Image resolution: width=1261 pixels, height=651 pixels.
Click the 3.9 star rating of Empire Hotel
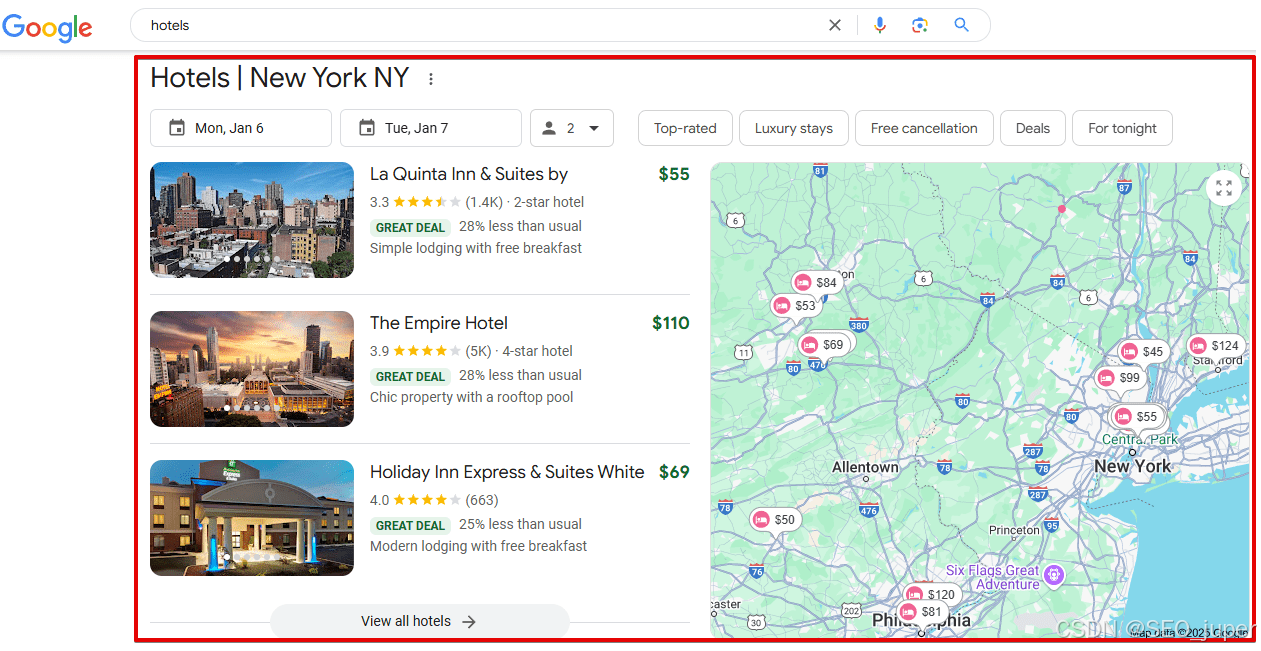point(415,351)
